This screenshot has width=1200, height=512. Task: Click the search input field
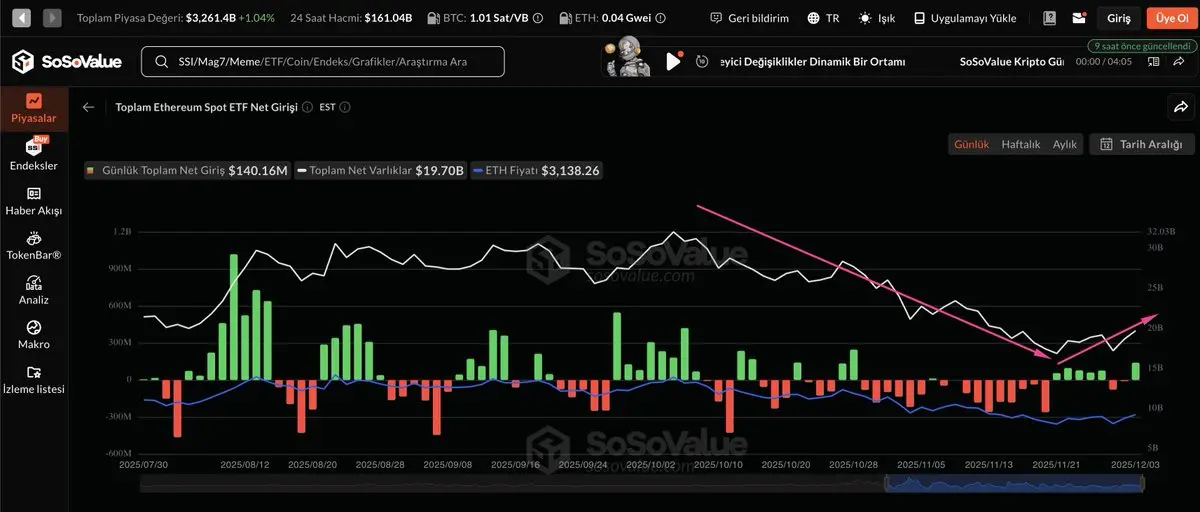(323, 61)
